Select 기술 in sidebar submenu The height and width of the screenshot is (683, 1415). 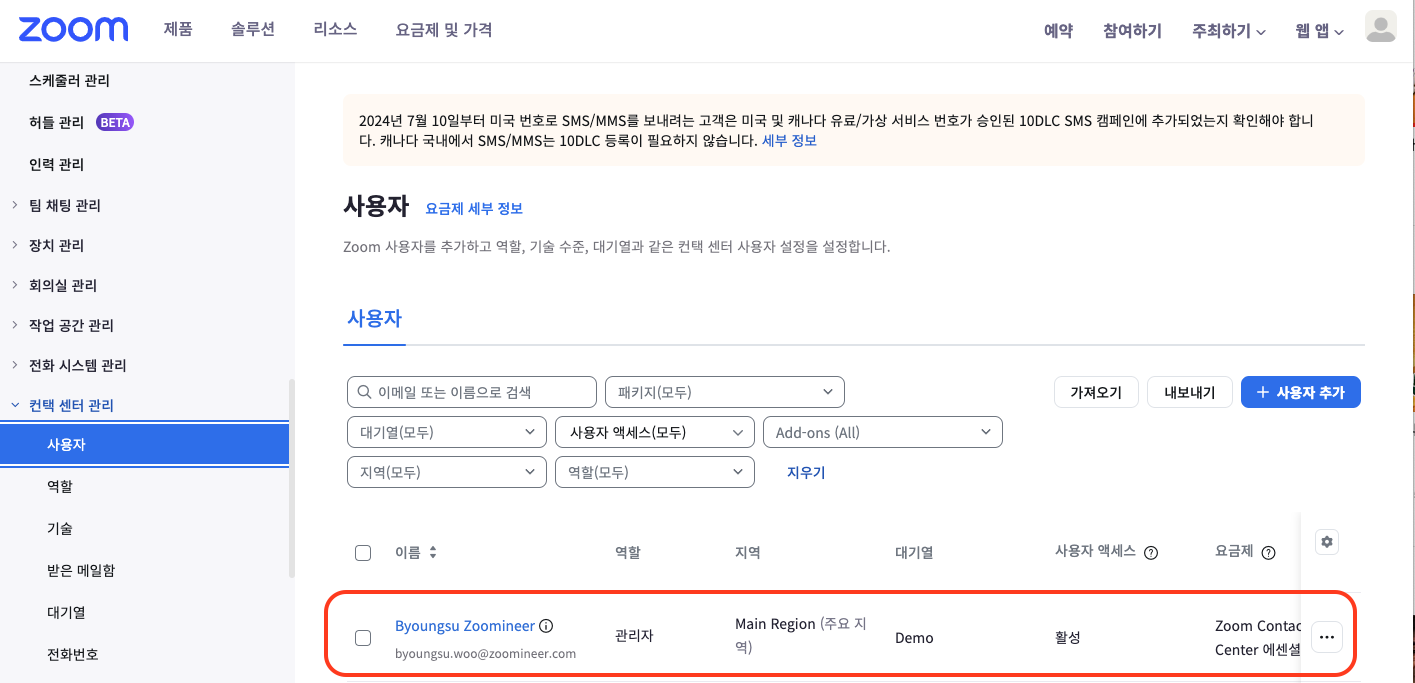pyautogui.click(x=60, y=528)
